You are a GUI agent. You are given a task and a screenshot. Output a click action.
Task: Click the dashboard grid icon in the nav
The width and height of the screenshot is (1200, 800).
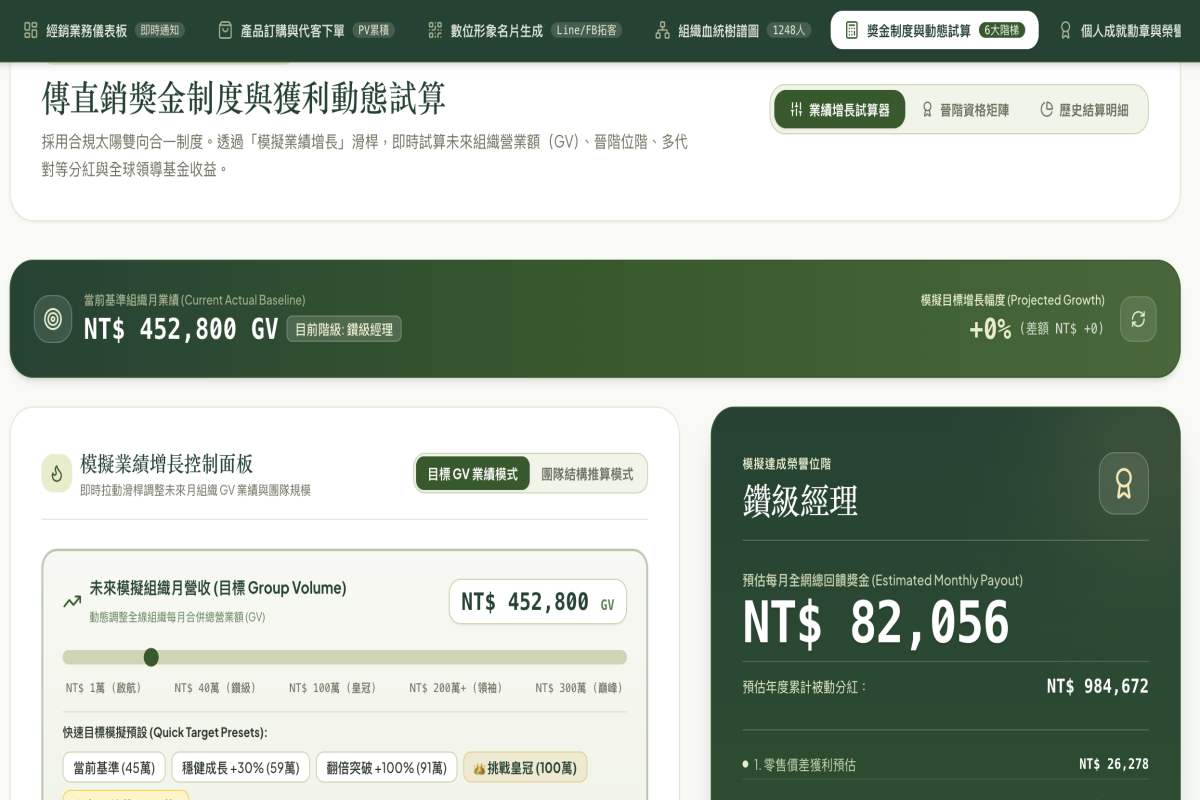[x=31, y=30]
